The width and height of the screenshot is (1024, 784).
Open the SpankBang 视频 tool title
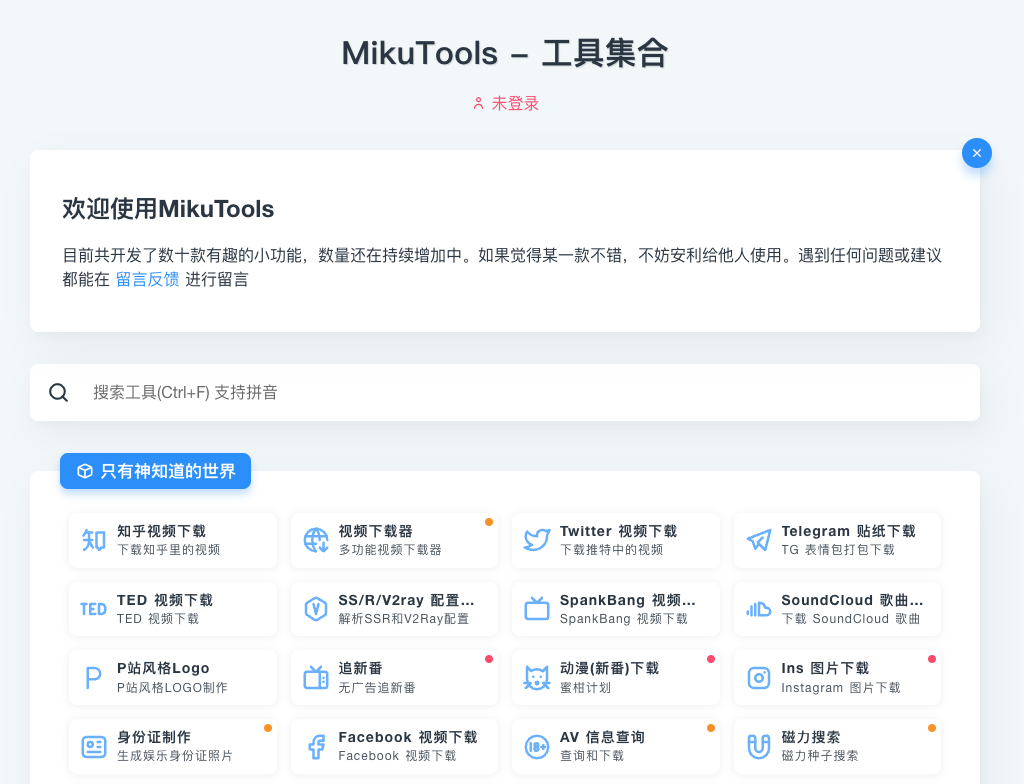click(x=628, y=600)
